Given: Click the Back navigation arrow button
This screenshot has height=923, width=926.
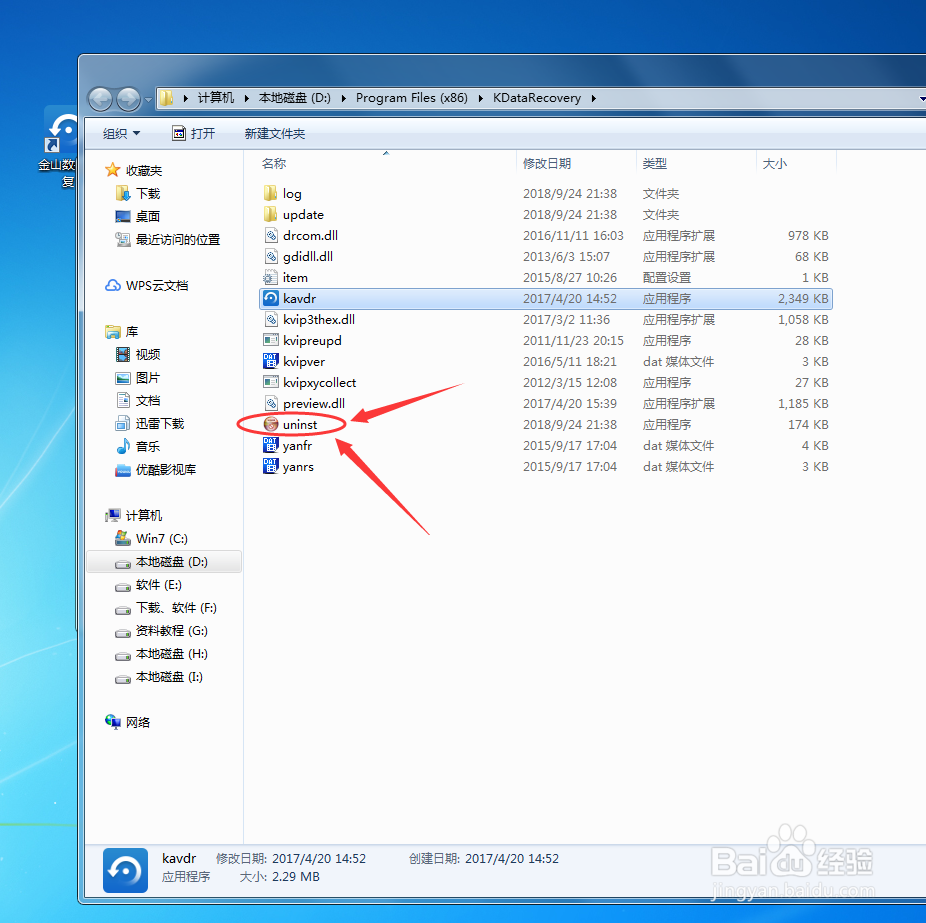Looking at the screenshot, I should [101, 99].
